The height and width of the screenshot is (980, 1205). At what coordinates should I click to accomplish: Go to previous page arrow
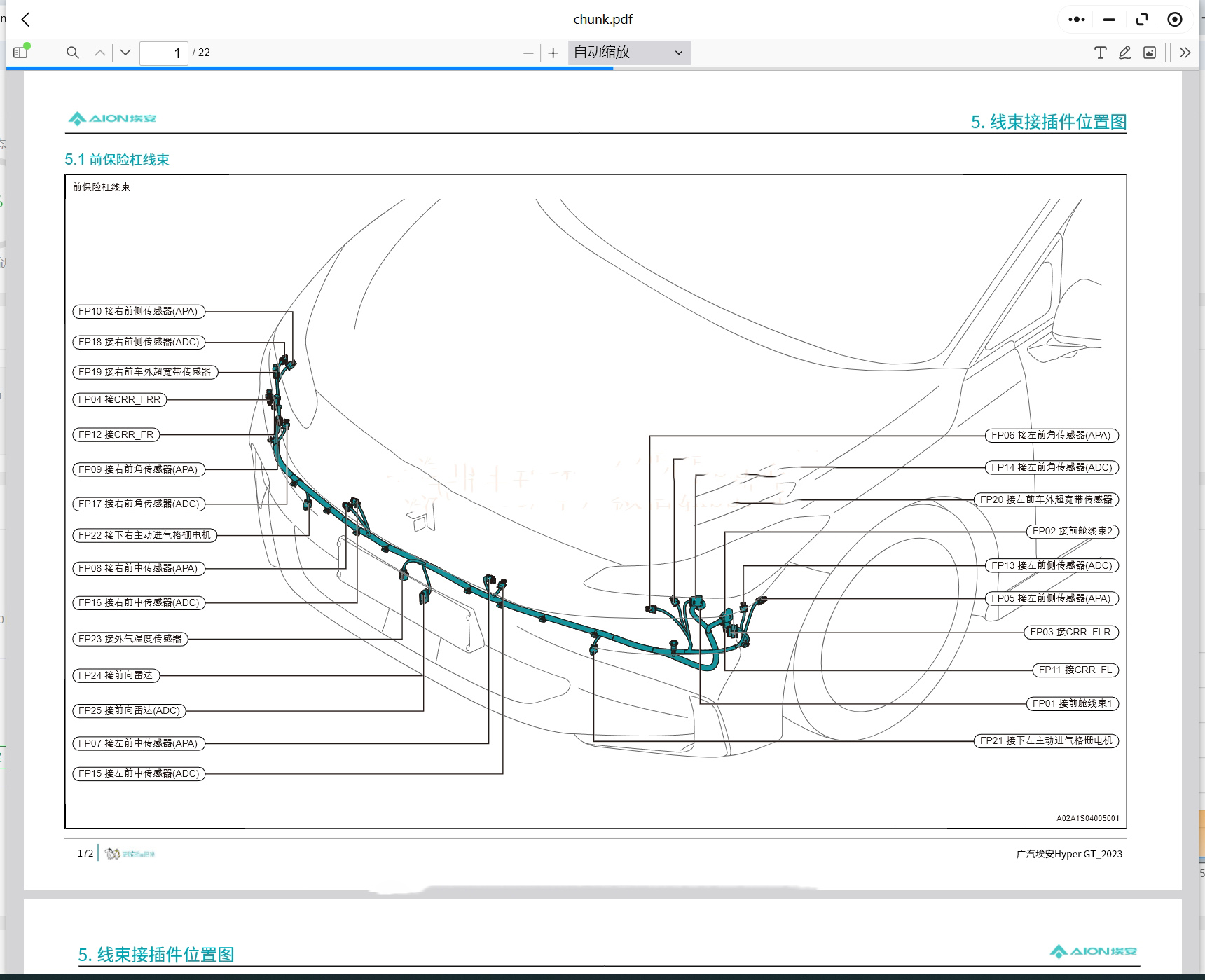coord(100,53)
